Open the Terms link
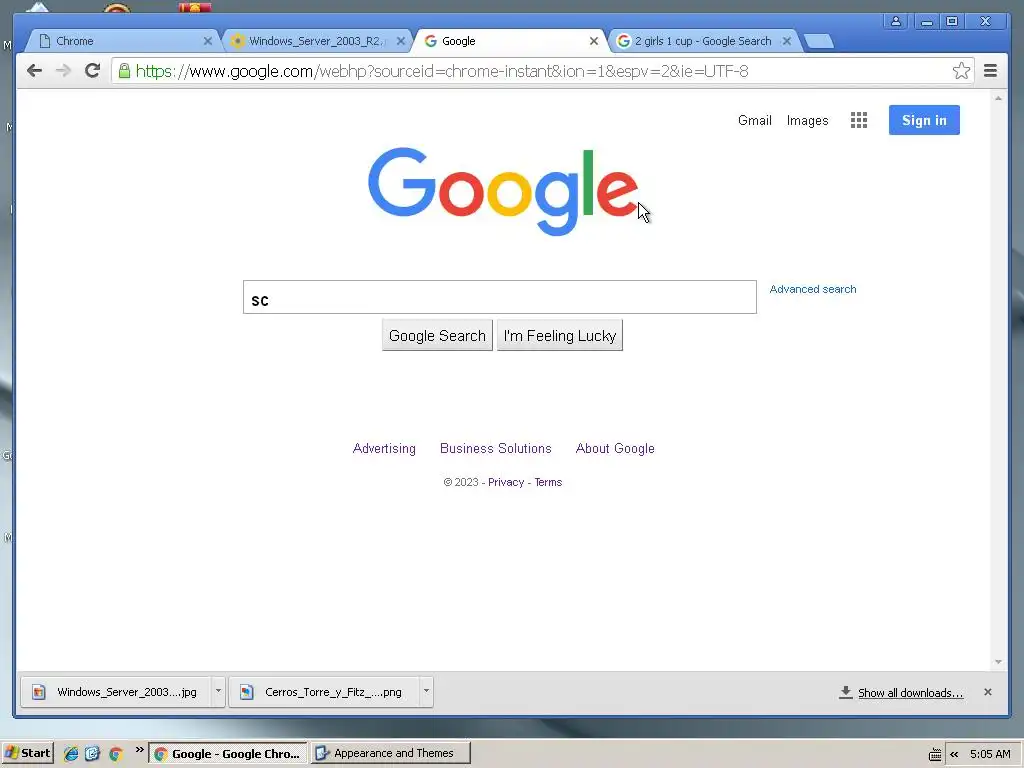 point(548,482)
